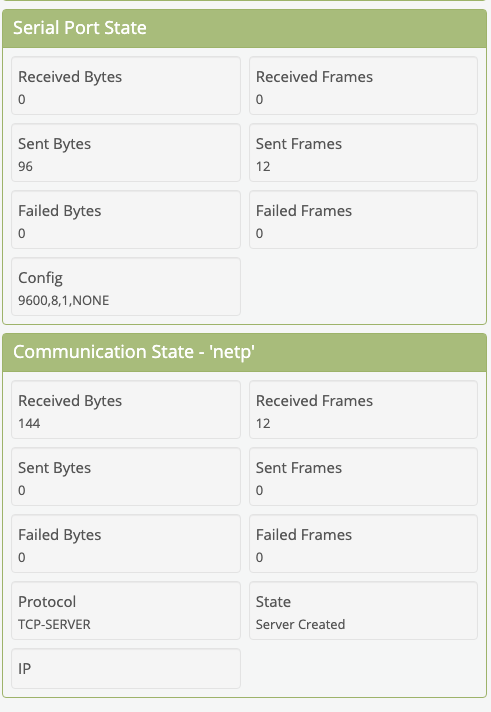Image resolution: width=491 pixels, height=712 pixels.
Task: Click the Sent Bytes value 96
Action: pos(25,167)
